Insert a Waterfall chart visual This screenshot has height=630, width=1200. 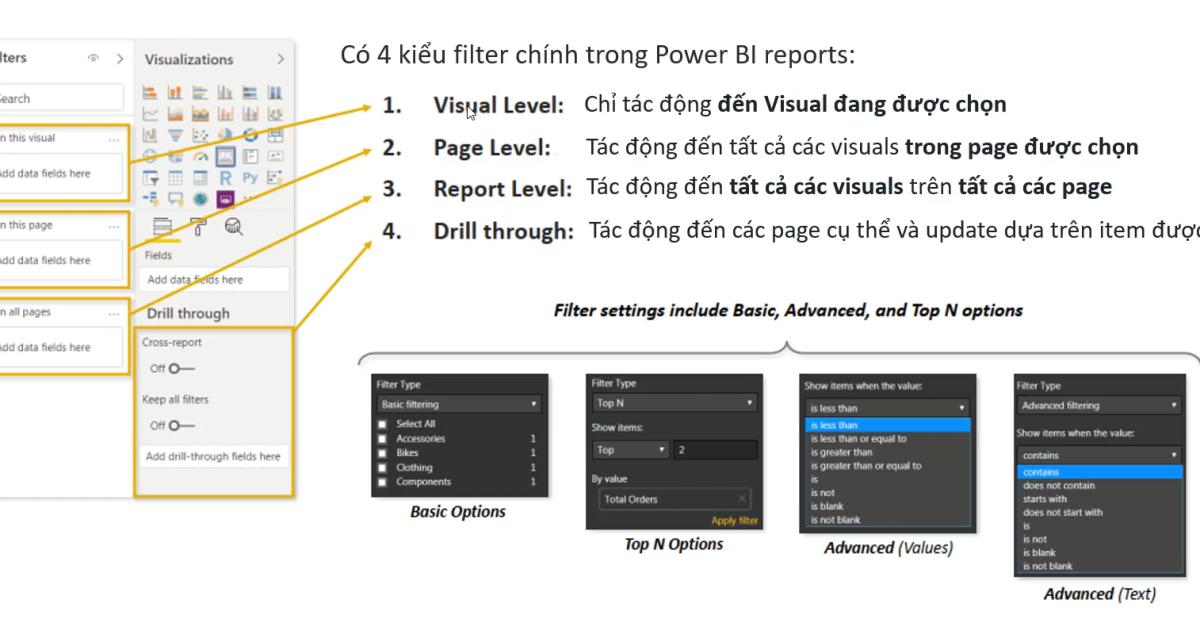tap(150, 135)
